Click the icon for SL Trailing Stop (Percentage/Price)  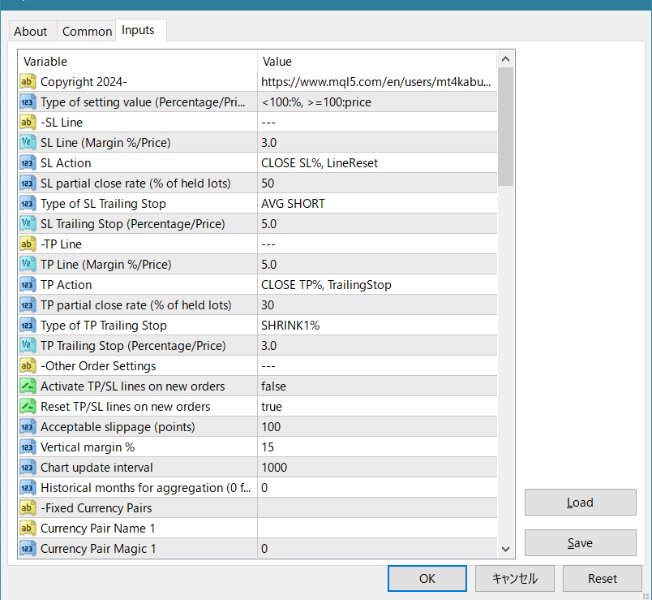tap(27, 224)
